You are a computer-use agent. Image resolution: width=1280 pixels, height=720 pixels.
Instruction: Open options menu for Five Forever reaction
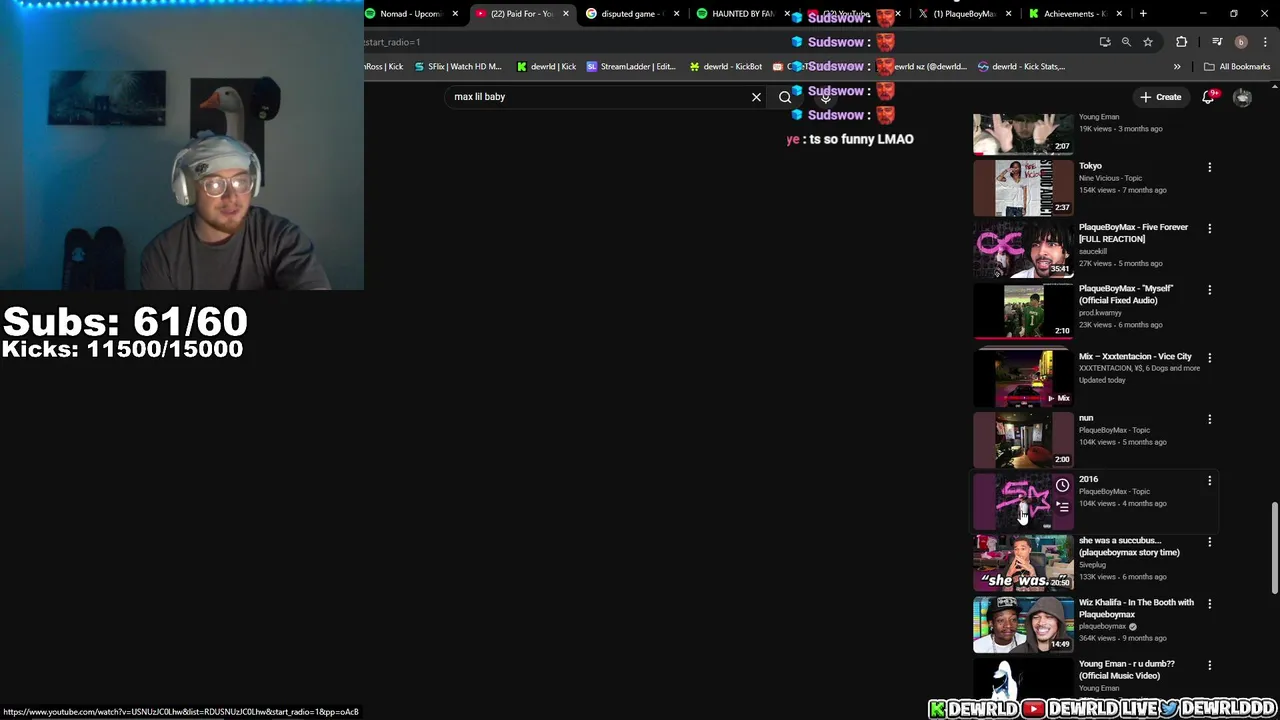click(x=1209, y=229)
